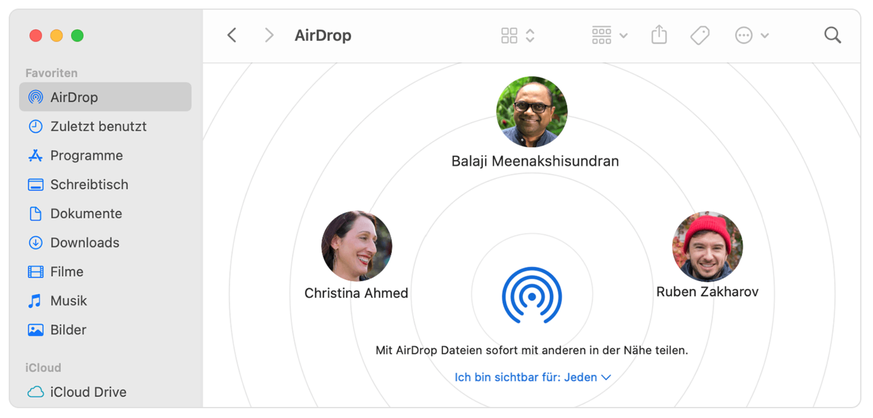Click the Filme filmstrip icon
The height and width of the screenshot is (418, 873).
pos(35,272)
